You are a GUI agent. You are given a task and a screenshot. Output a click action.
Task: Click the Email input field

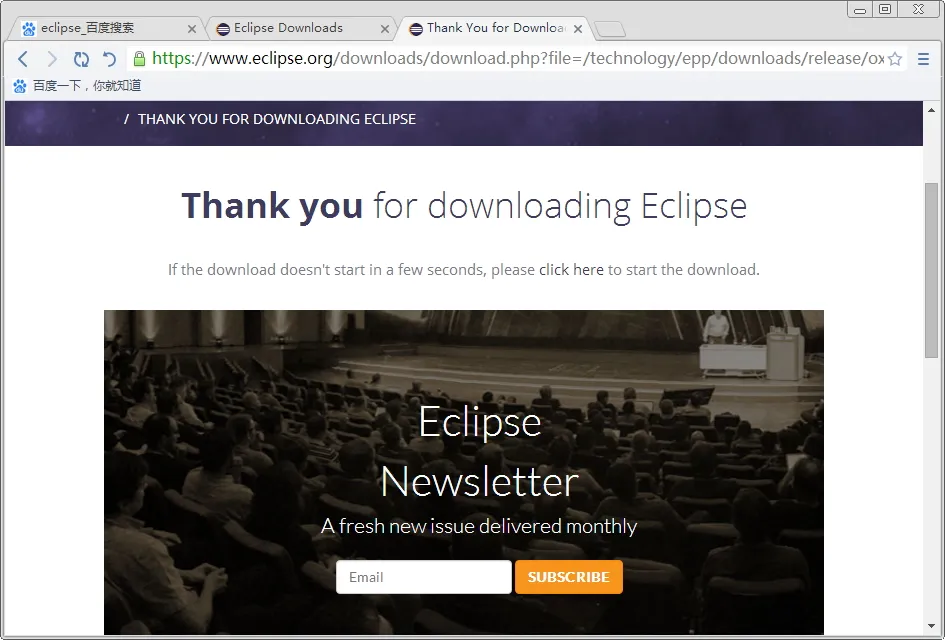point(424,577)
